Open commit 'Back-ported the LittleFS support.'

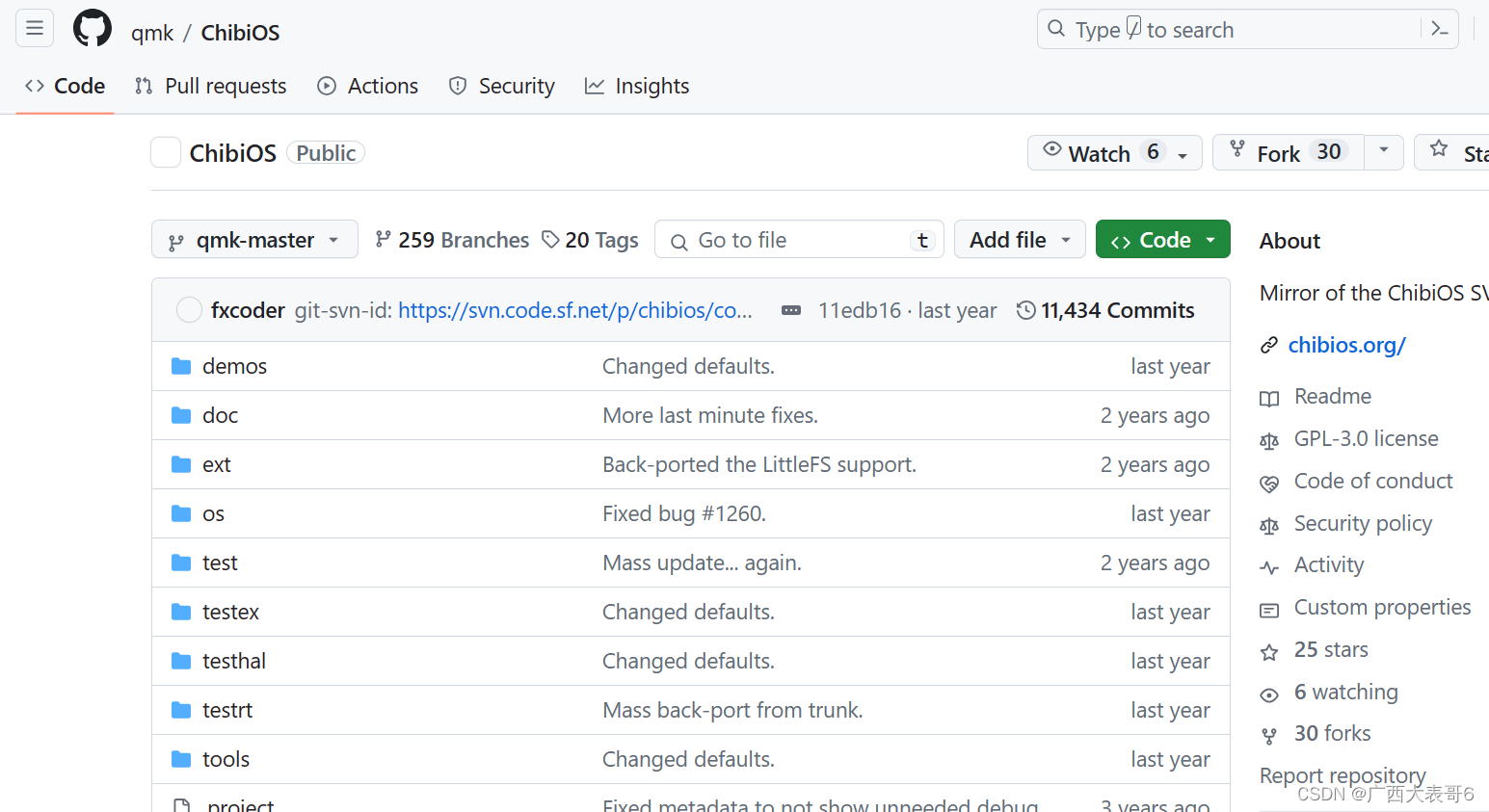(759, 464)
